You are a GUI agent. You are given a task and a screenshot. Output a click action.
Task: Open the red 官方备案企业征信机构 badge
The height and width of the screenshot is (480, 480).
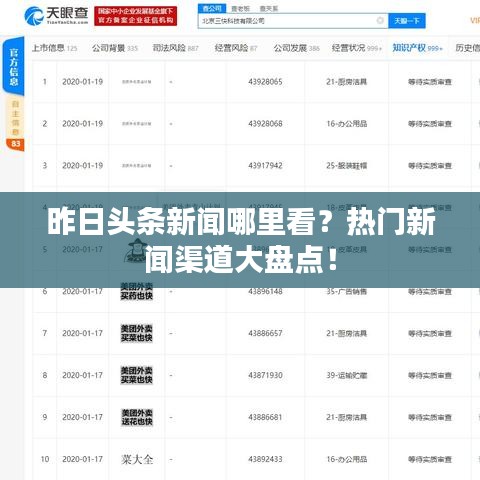click(x=135, y=16)
